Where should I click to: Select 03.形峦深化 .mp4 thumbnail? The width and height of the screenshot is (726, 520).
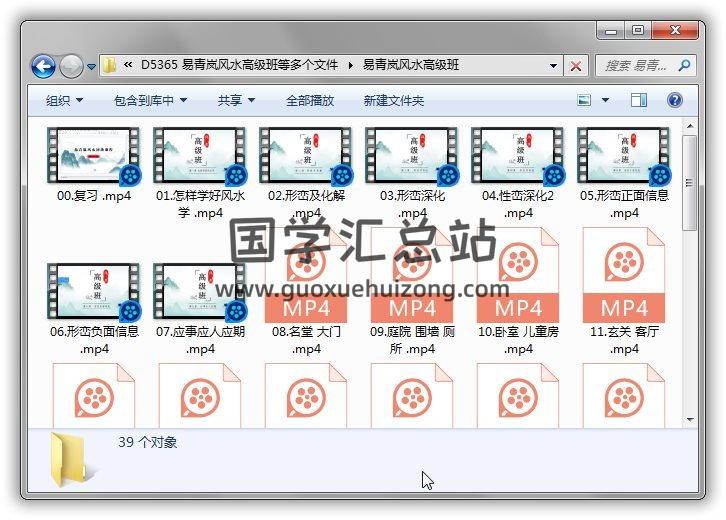(412, 156)
